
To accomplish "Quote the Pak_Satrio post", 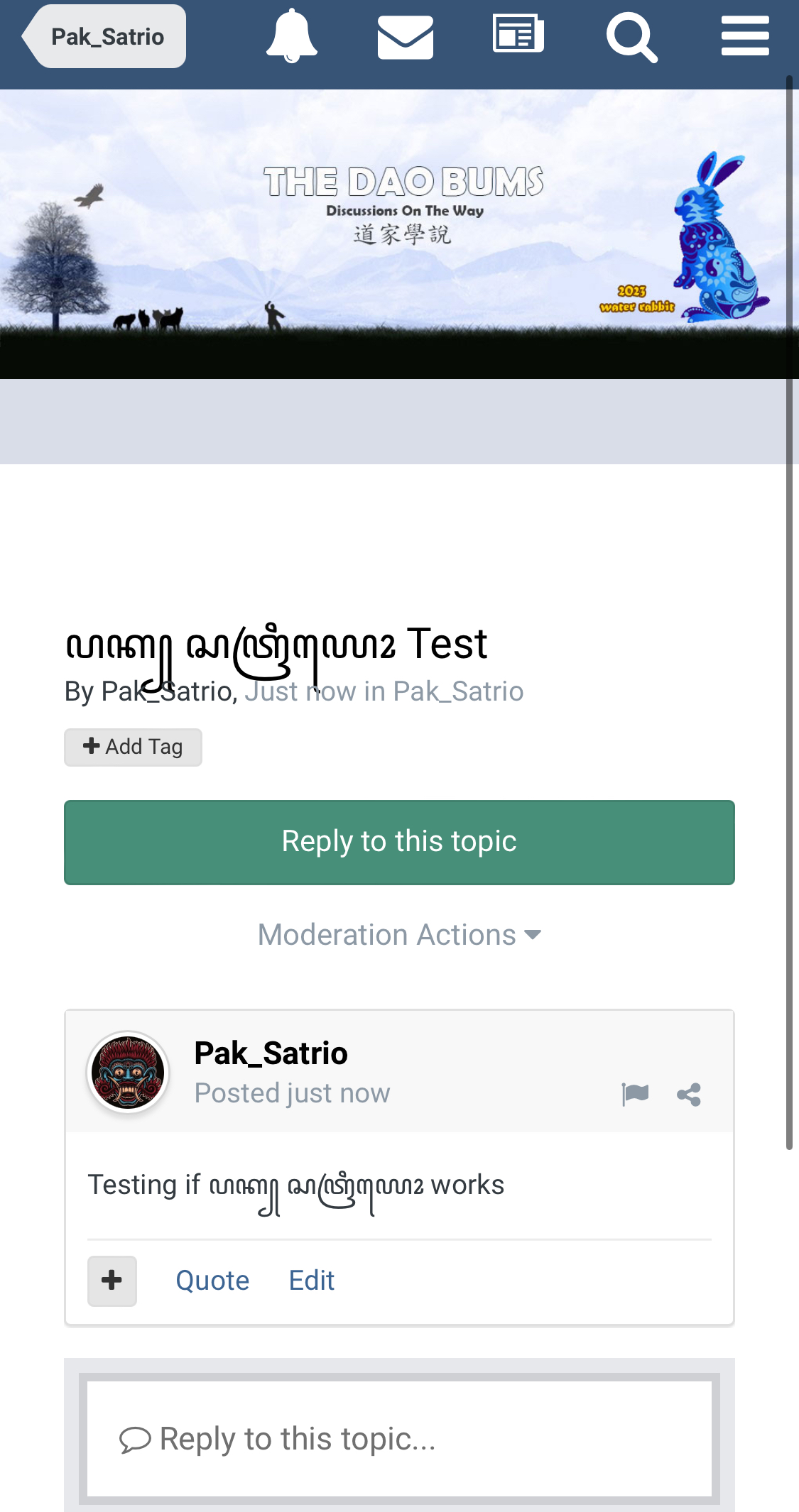I will coord(212,1281).
